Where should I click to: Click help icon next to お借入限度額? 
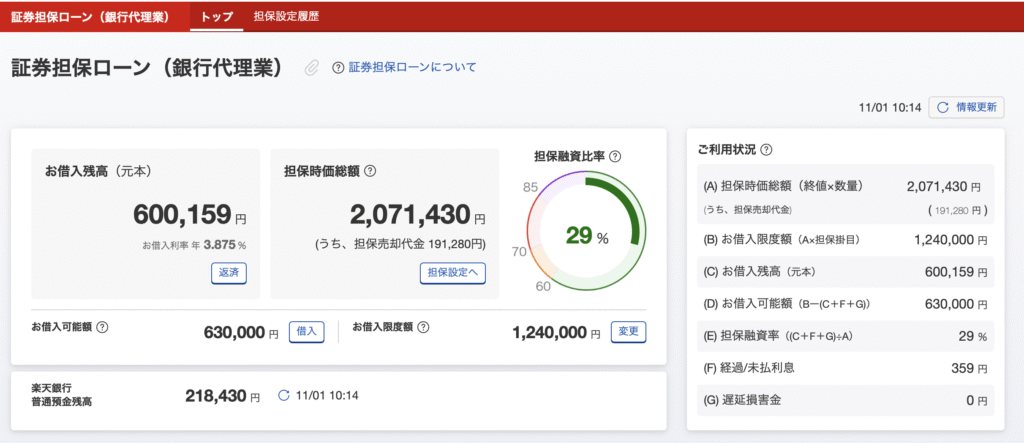pyautogui.click(x=423, y=327)
